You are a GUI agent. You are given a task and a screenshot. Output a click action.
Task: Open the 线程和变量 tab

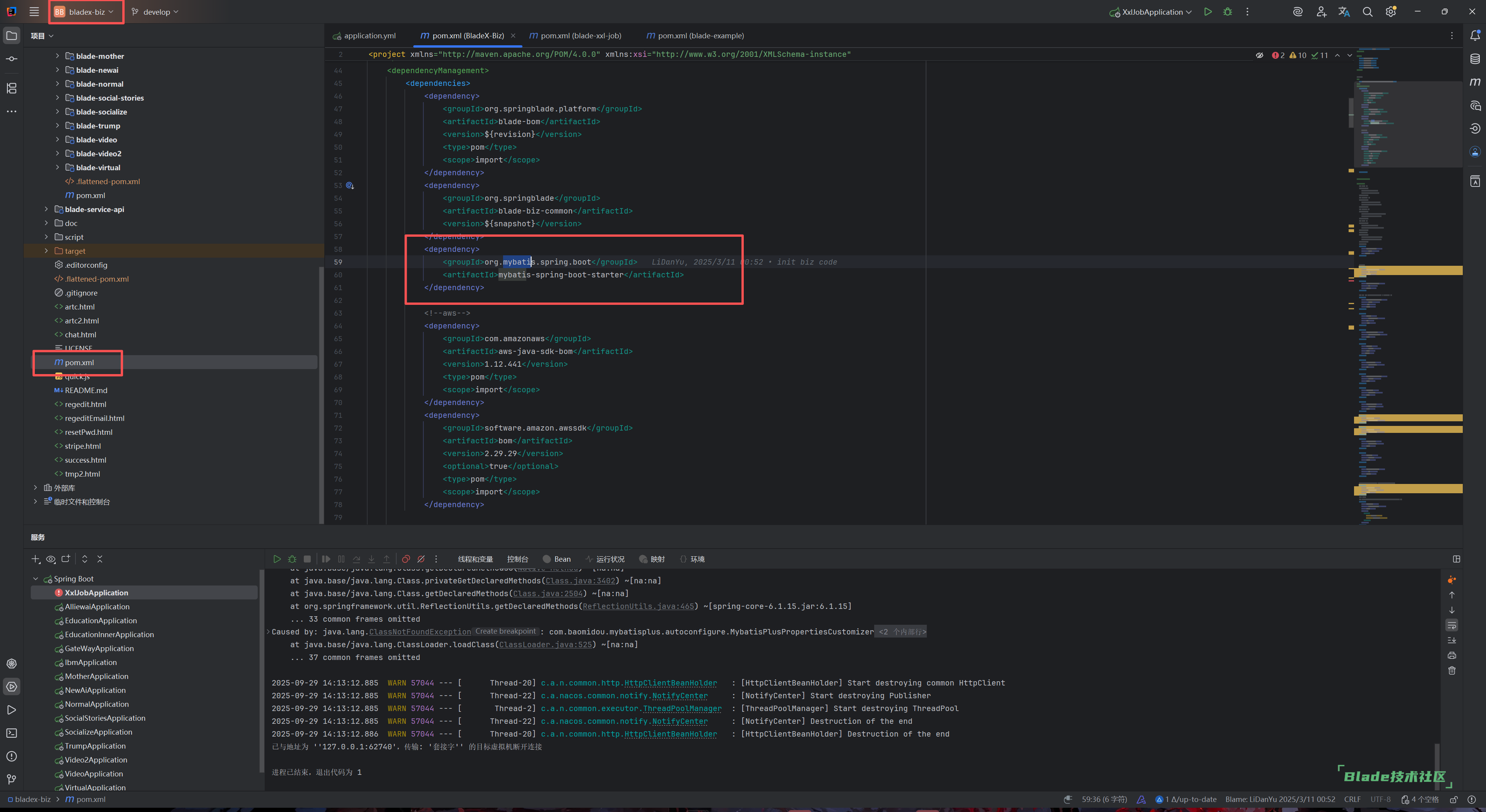click(475, 559)
